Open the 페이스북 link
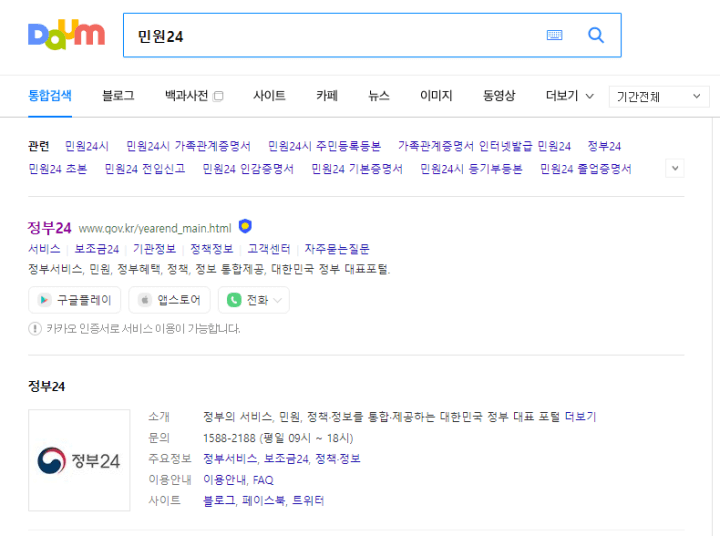 (x=264, y=500)
